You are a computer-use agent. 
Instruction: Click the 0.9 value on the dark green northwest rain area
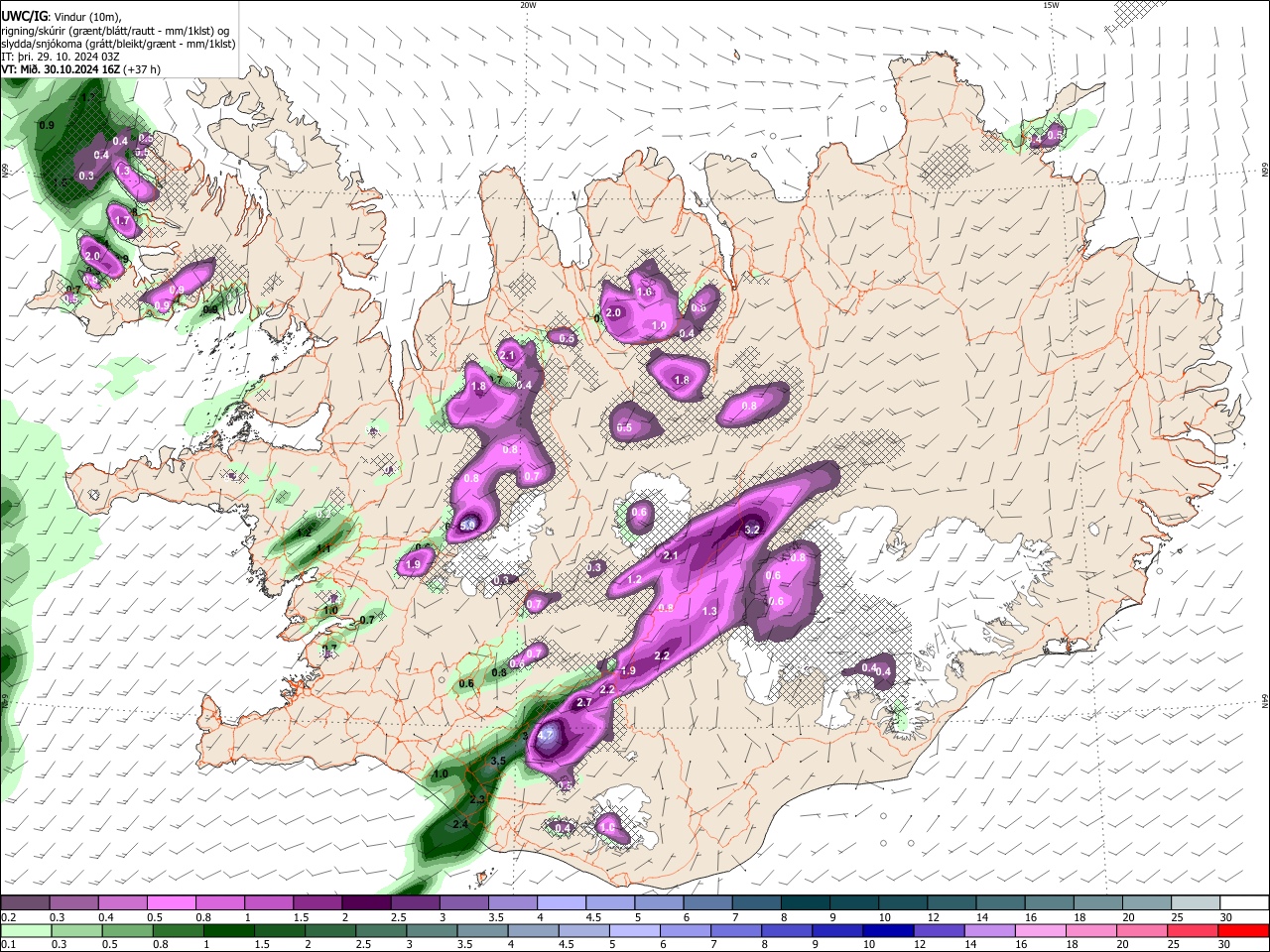pos(47,125)
